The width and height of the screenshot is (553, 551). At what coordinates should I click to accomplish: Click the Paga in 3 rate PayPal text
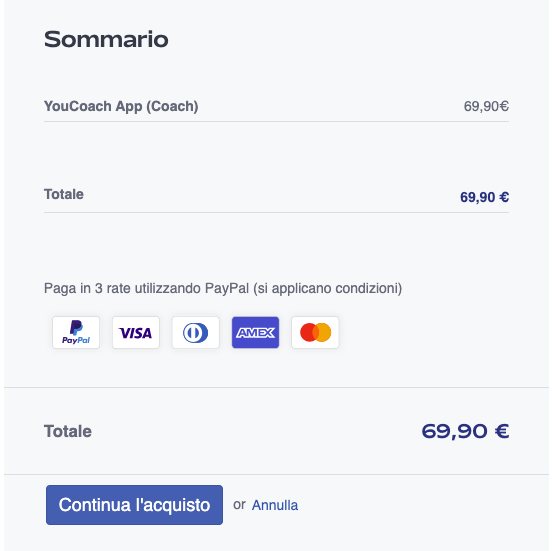click(x=223, y=288)
